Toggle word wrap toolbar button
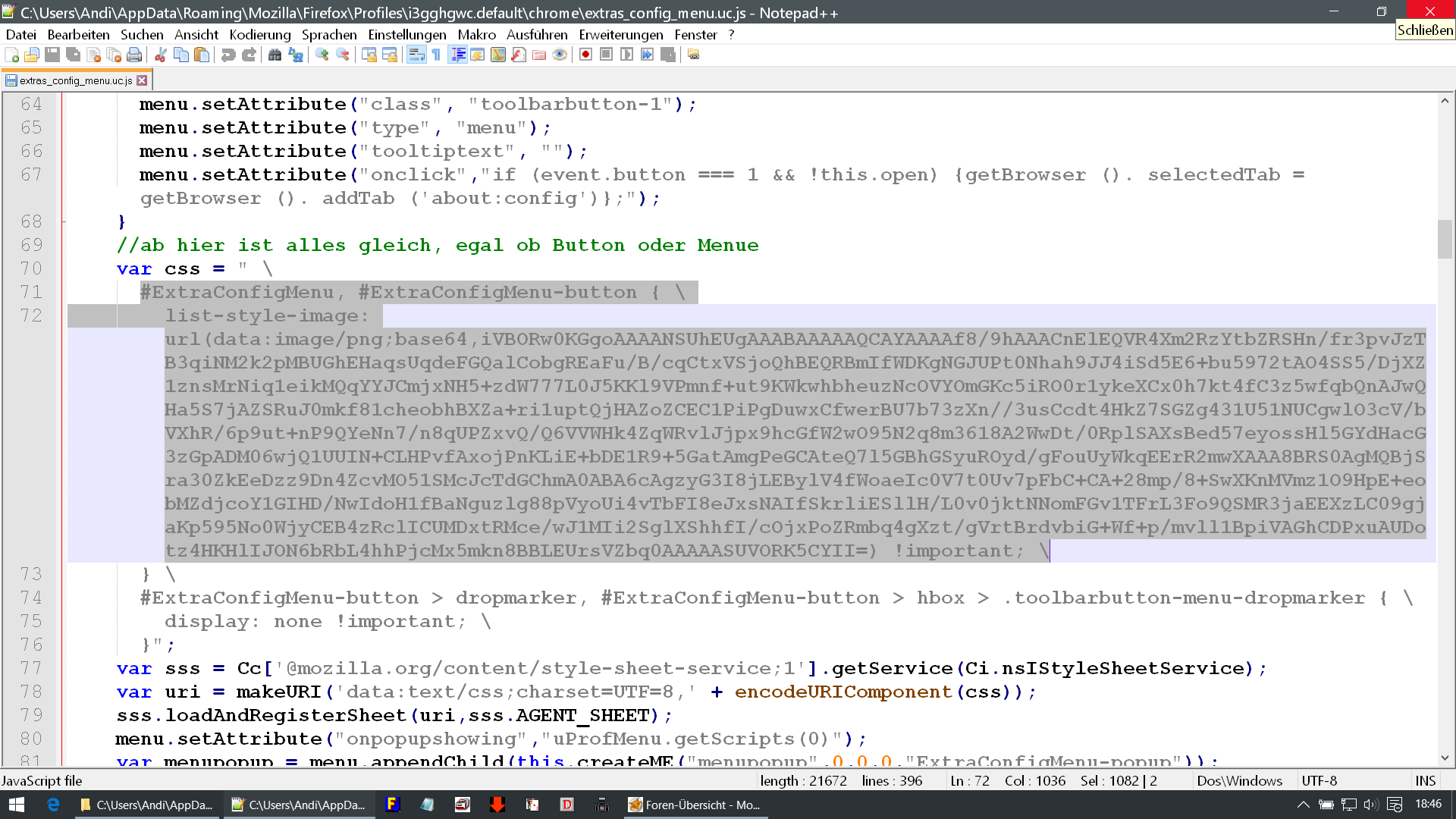Image resolution: width=1456 pixels, height=819 pixels. (416, 55)
